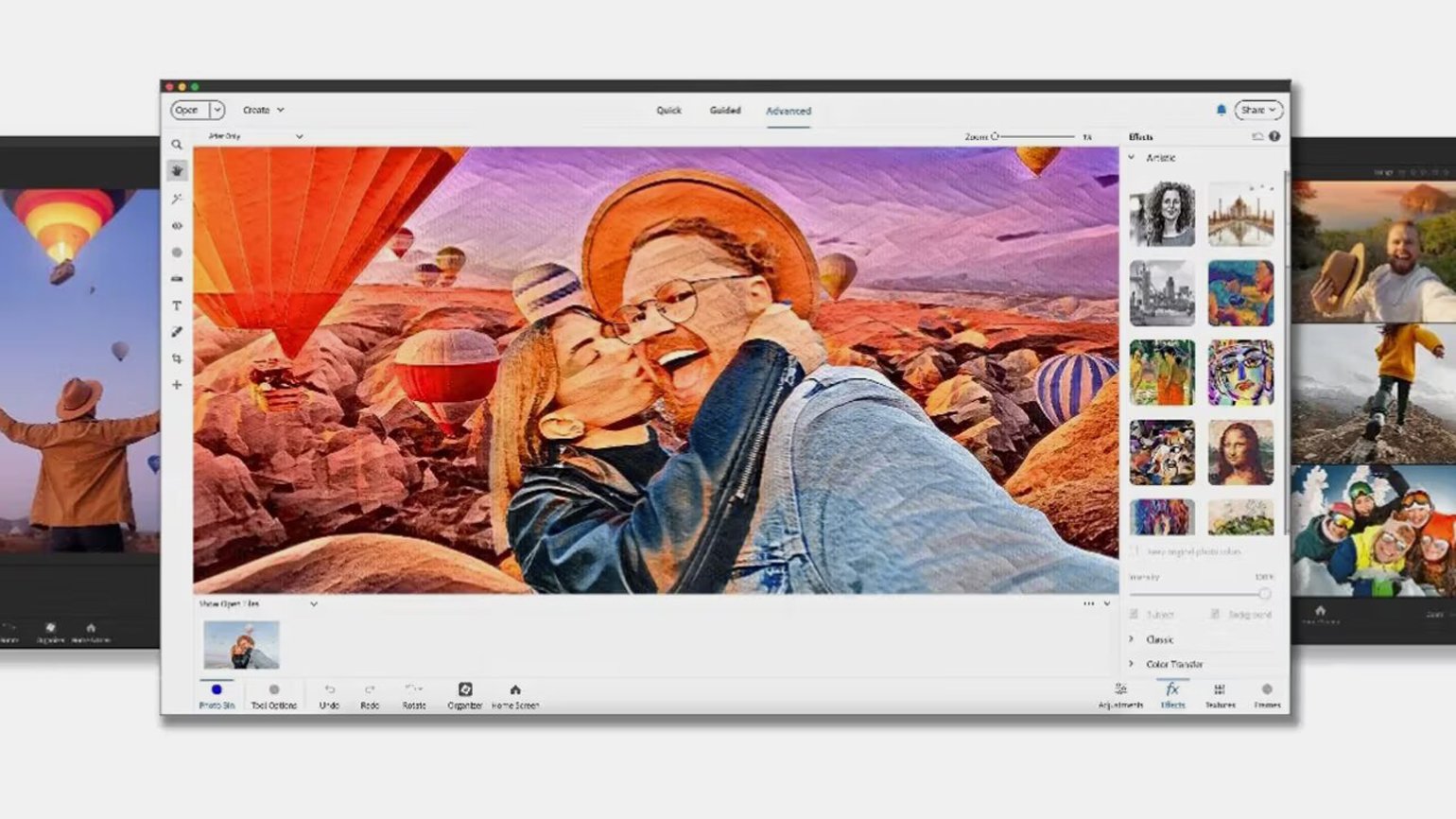
Task: Open the Frames panel
Action: pyautogui.click(x=1267, y=695)
